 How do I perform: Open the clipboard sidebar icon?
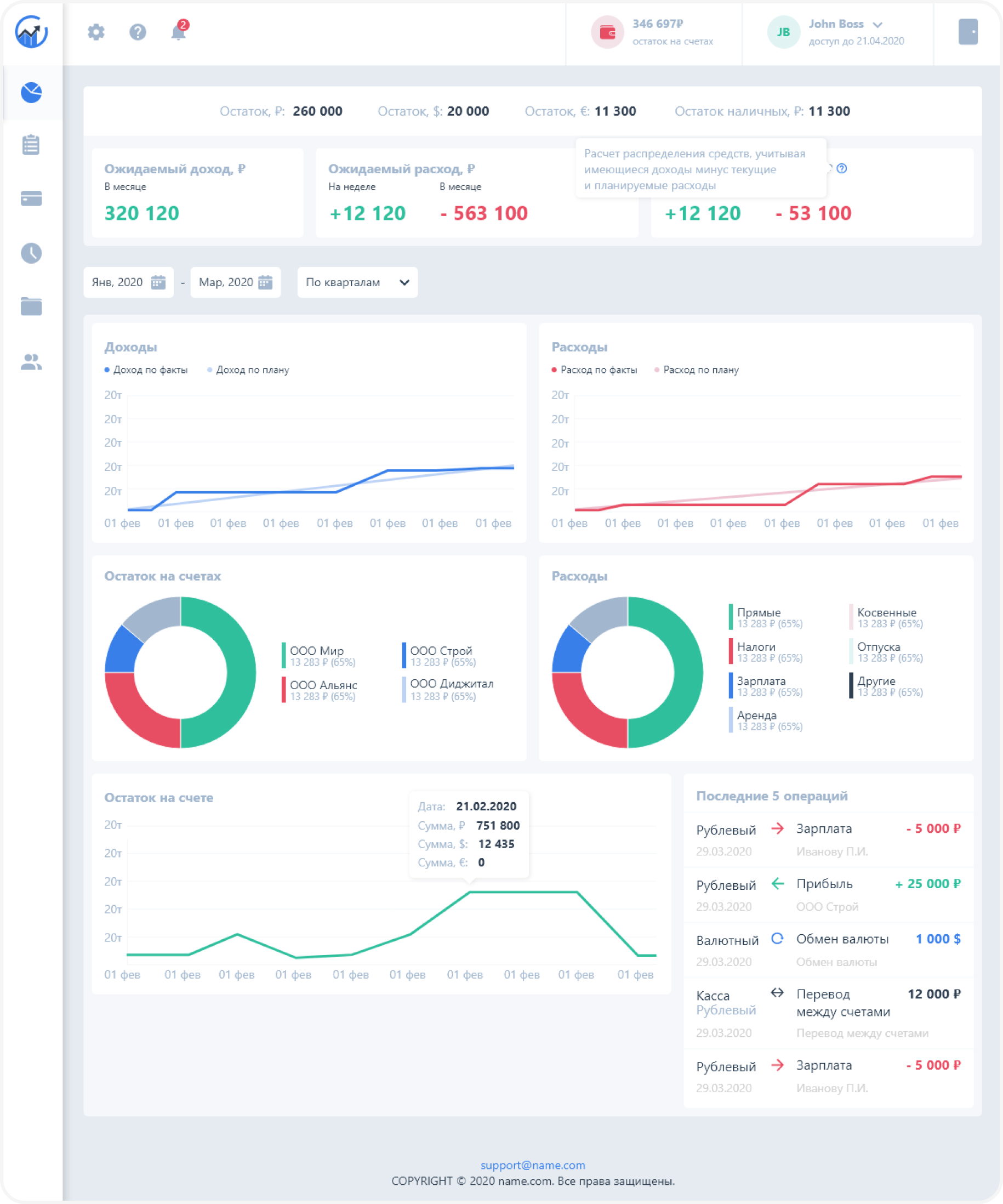[31, 145]
